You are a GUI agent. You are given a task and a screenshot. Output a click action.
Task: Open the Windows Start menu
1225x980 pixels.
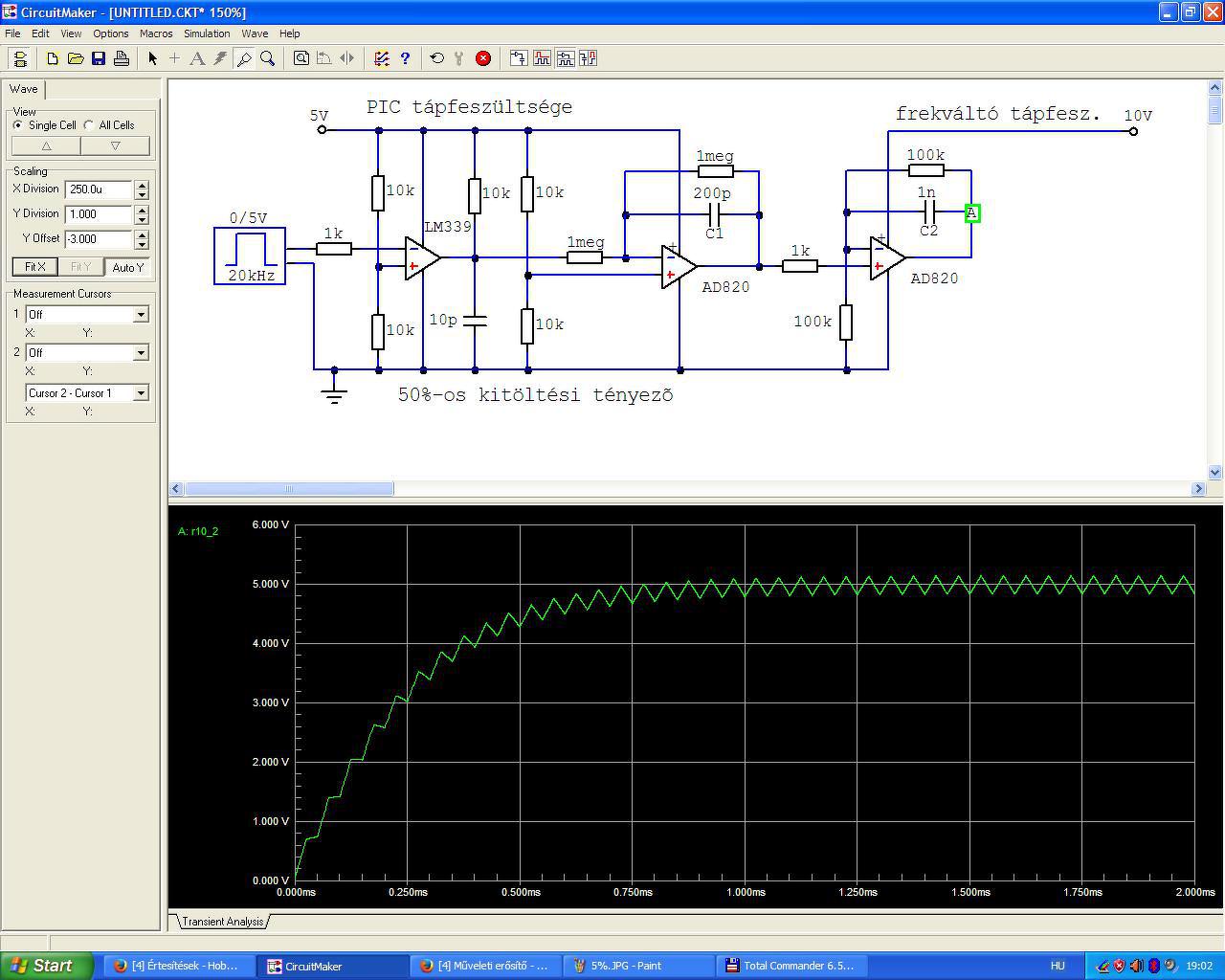point(46,966)
